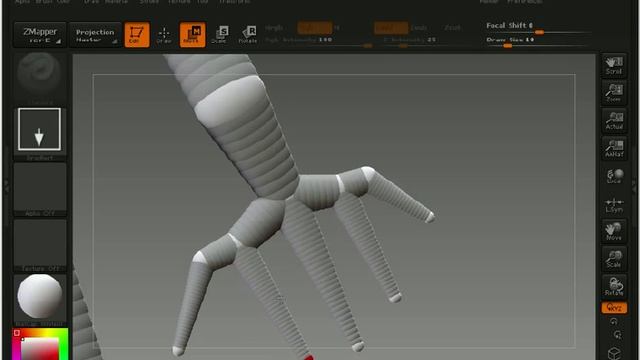This screenshot has height=360, width=640.
Task: Click the Frame cube icon at right shelf bottom
Action: tap(614, 353)
